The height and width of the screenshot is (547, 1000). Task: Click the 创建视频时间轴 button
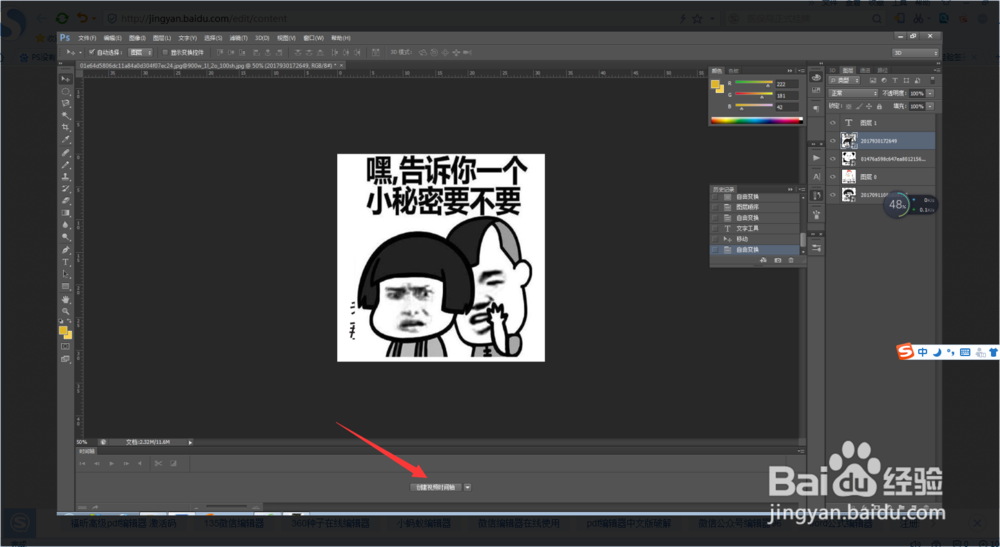(434, 487)
